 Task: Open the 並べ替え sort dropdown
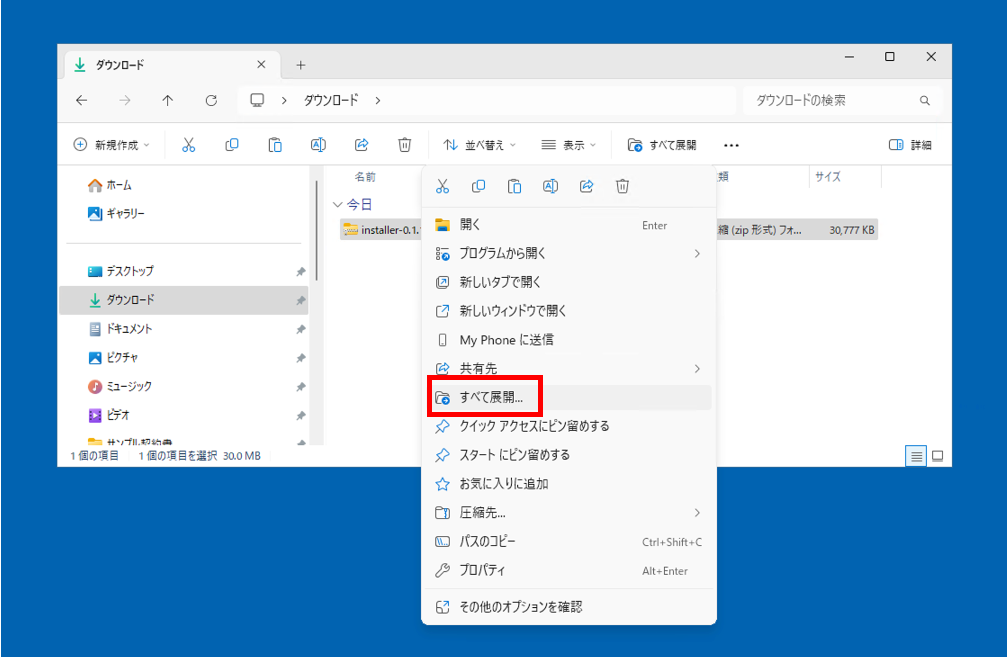pos(480,145)
